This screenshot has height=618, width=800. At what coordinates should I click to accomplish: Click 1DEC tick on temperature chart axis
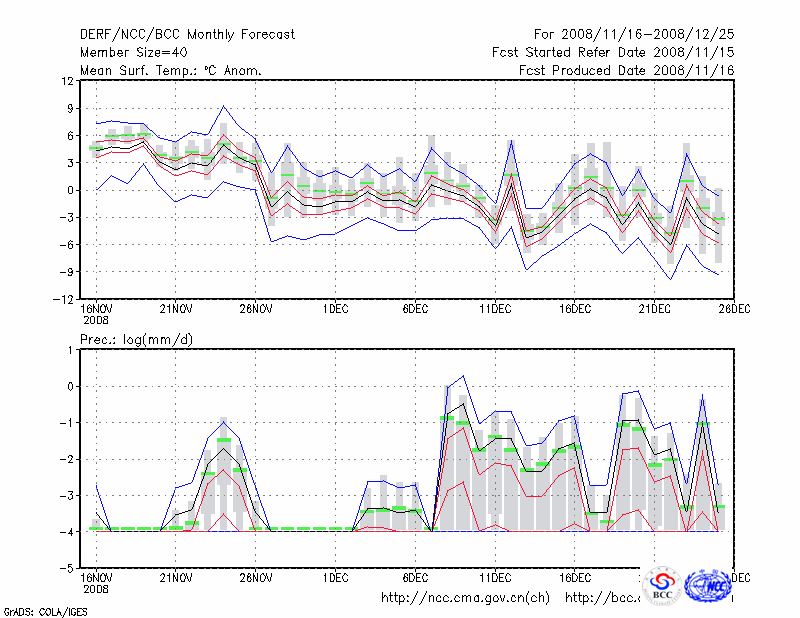[x=335, y=309]
